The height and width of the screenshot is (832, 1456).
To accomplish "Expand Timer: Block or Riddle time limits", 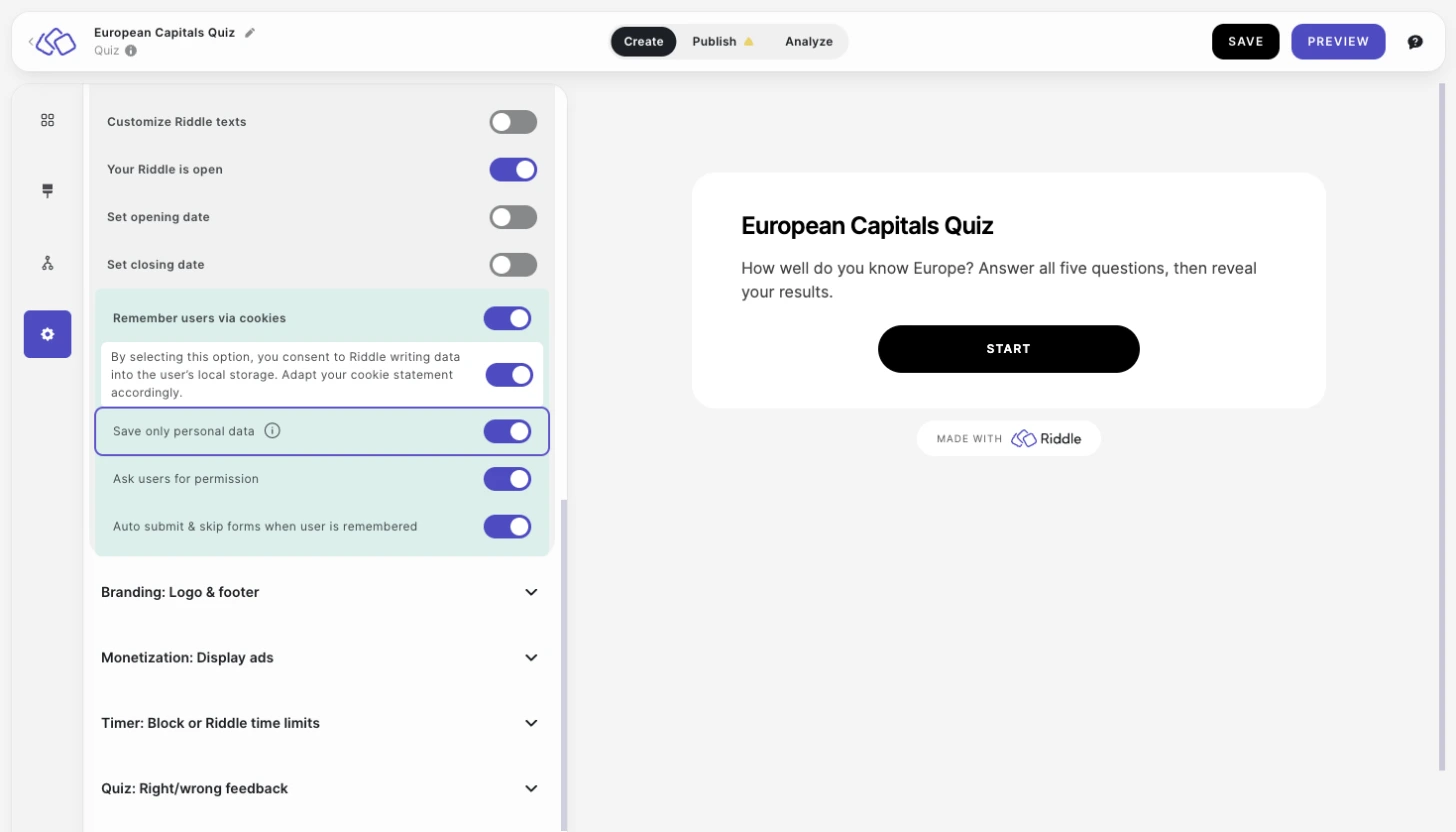I will [320, 723].
